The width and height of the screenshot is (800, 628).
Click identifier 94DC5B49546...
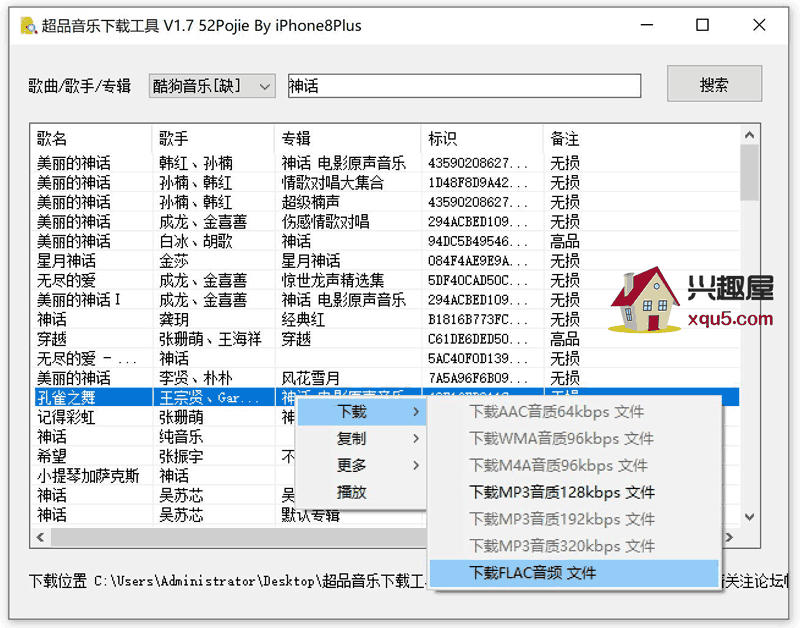tap(478, 241)
